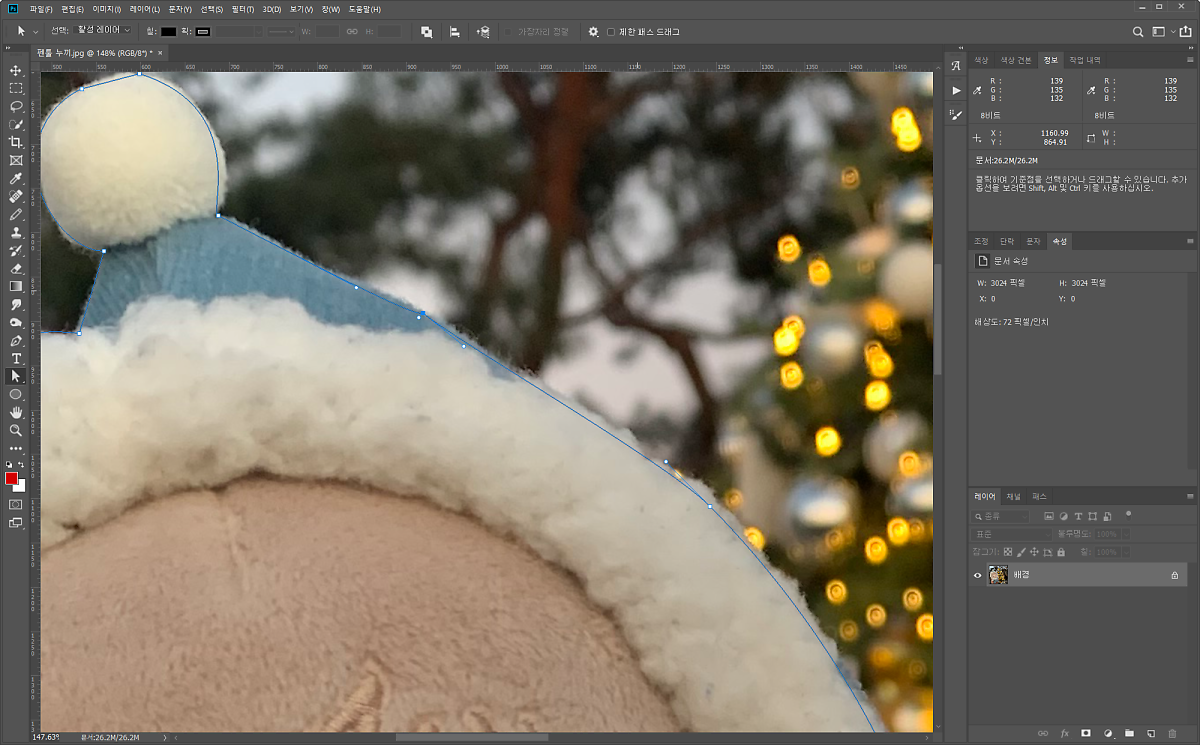Select the Lasso tool
The width and height of the screenshot is (1200, 745).
coord(16,106)
